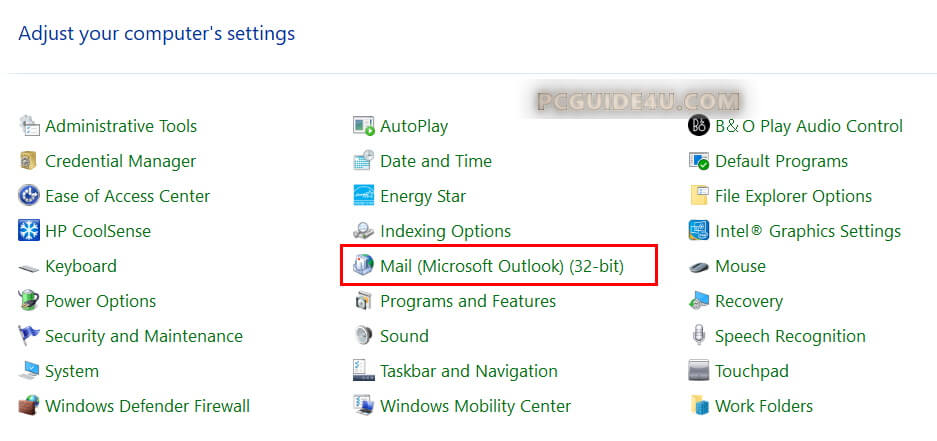
Task: Open Default Programs link
Action: pos(781,161)
